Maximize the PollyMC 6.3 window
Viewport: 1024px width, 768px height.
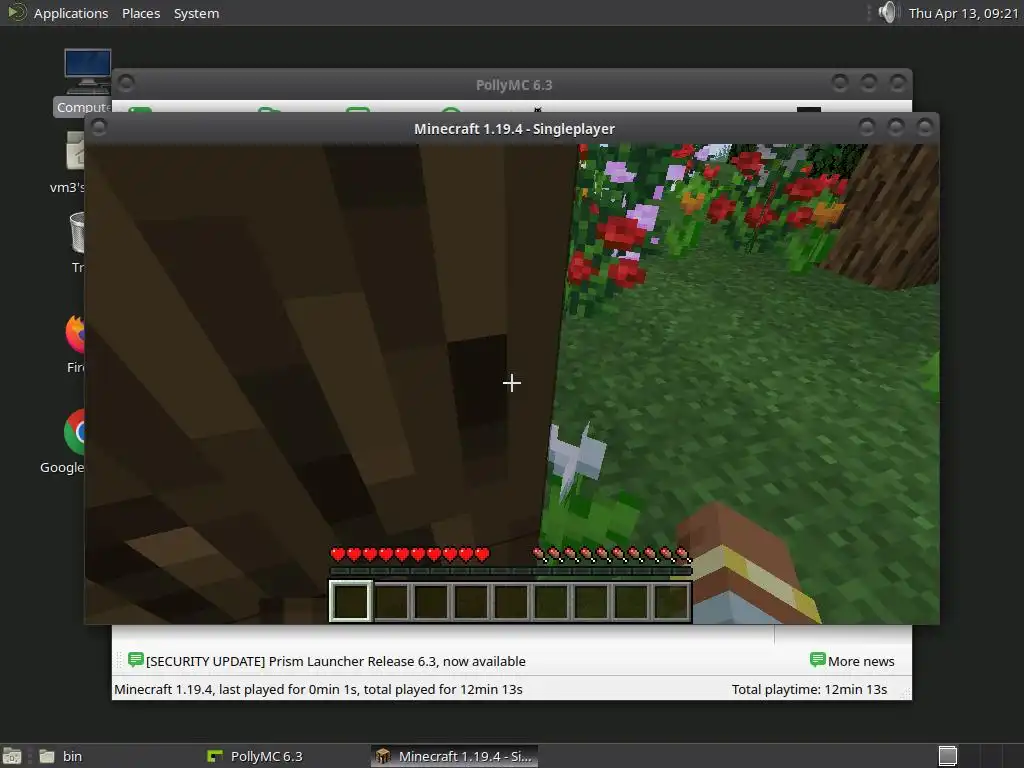[x=869, y=82]
